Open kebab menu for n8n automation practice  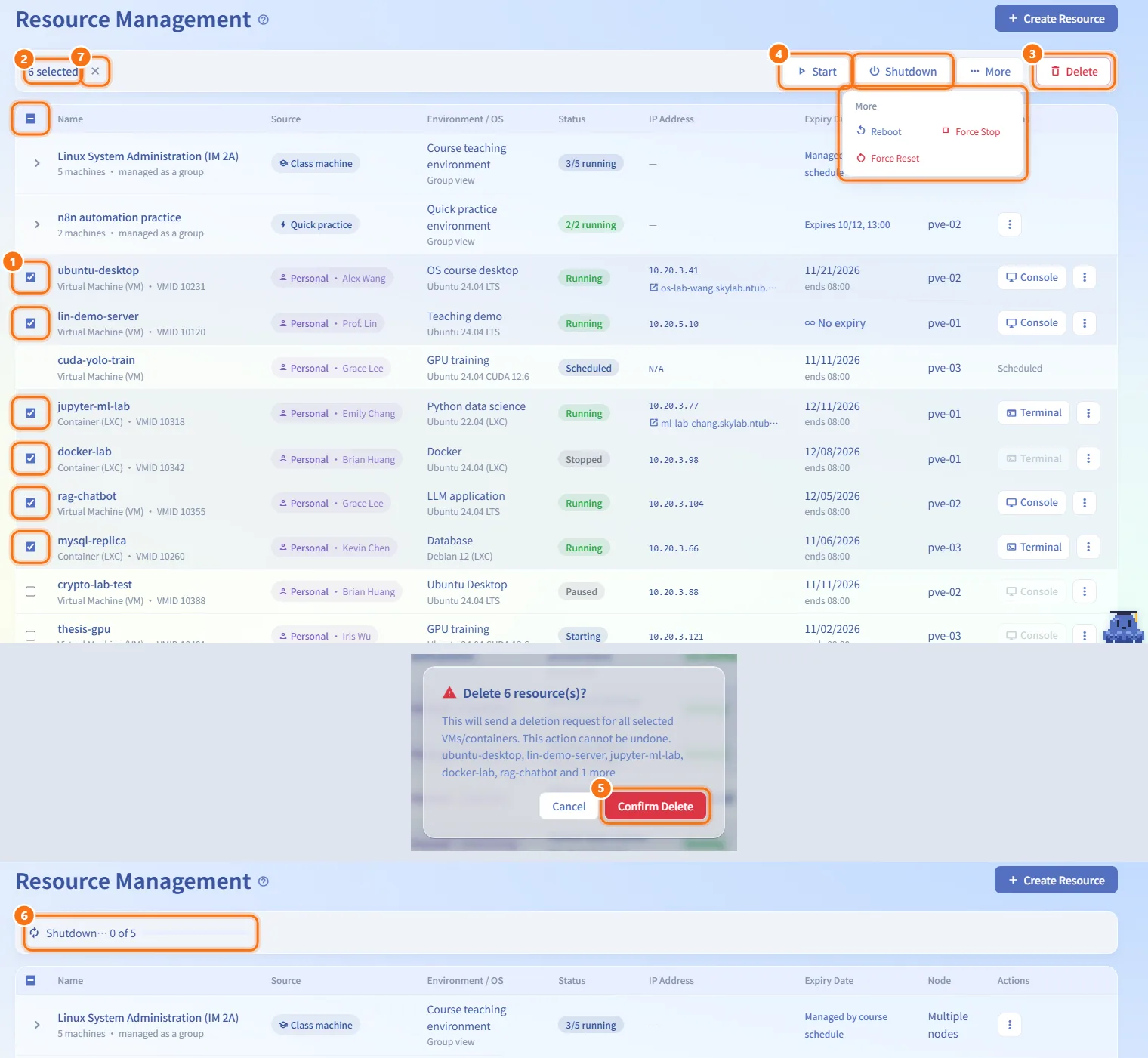1010,224
